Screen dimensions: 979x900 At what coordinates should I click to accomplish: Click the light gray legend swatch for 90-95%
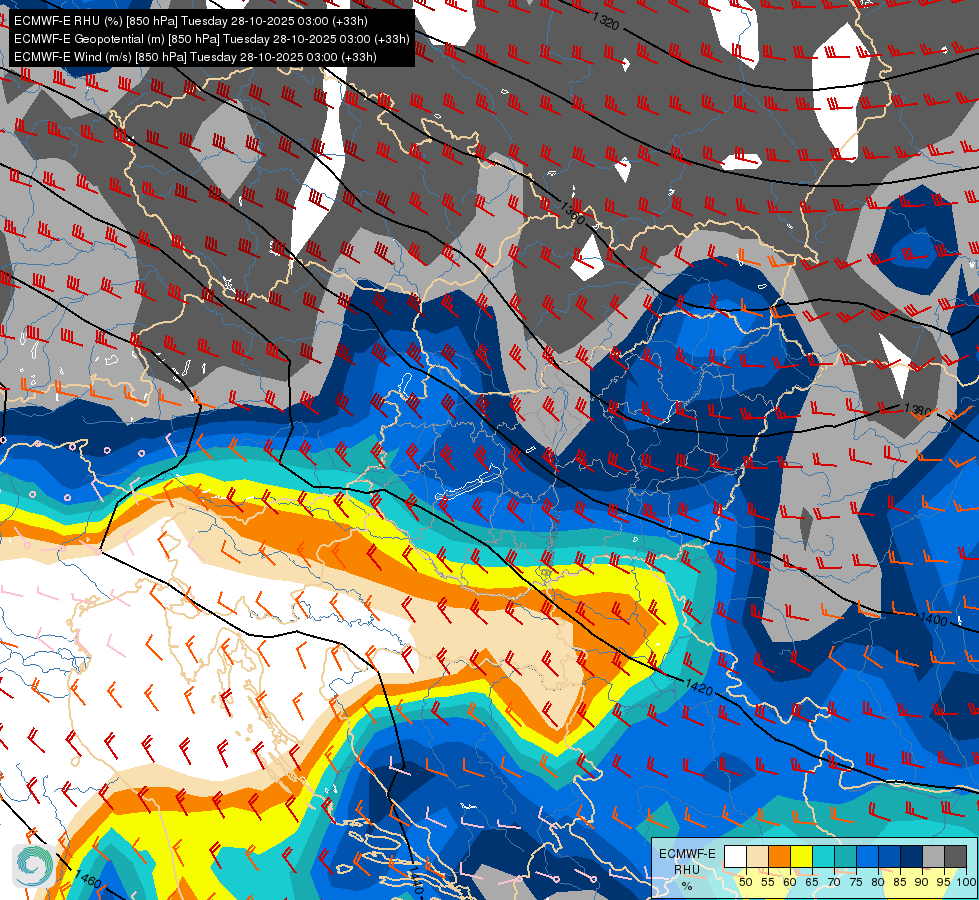pos(933,856)
